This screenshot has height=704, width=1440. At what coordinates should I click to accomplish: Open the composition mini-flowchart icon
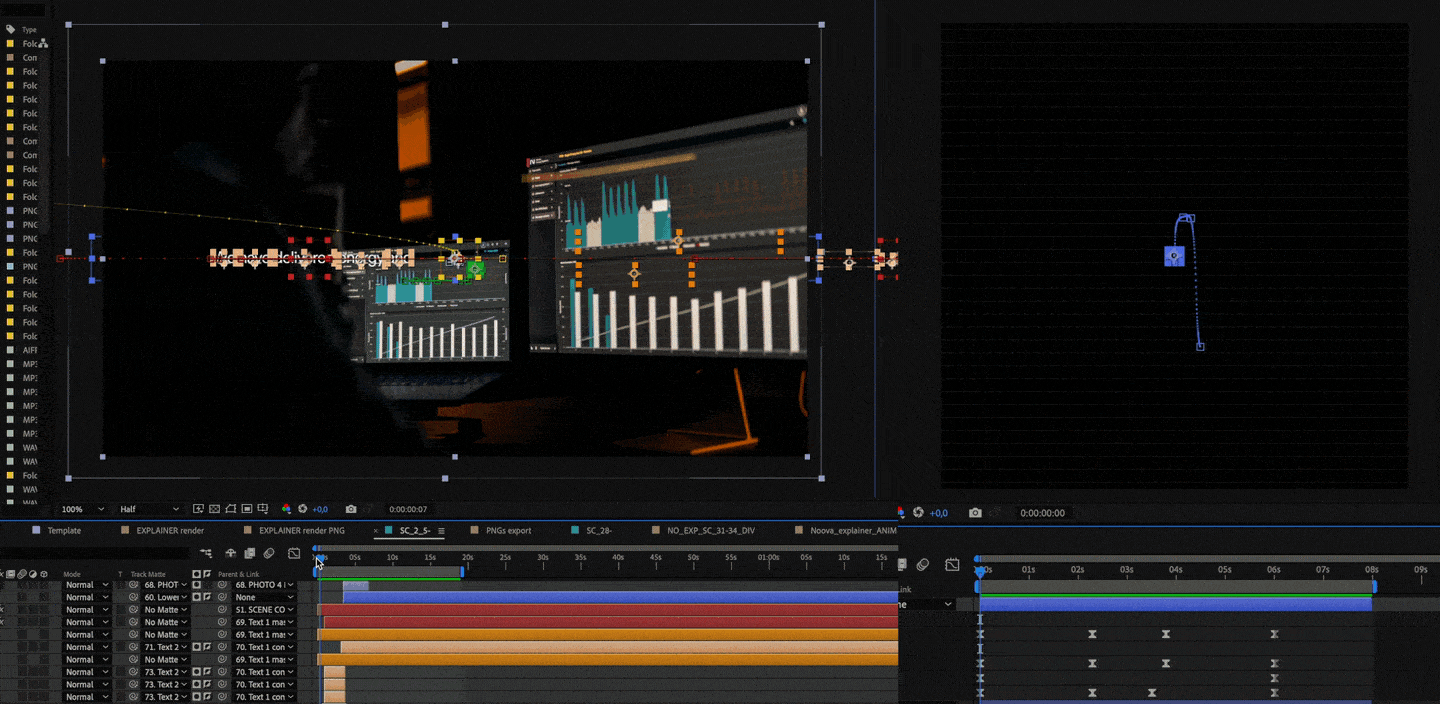(x=206, y=553)
